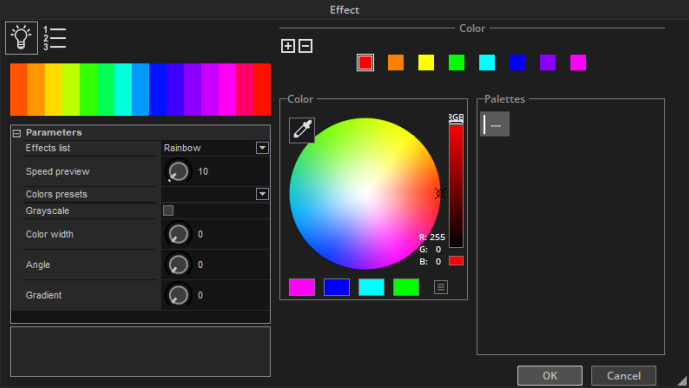Click the Color width value 0
Screen dimensions: 689x388
200,235
